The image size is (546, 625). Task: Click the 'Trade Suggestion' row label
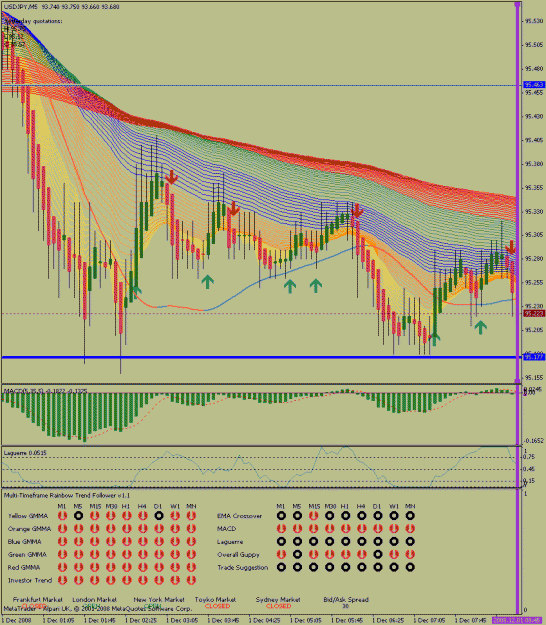pos(243,567)
